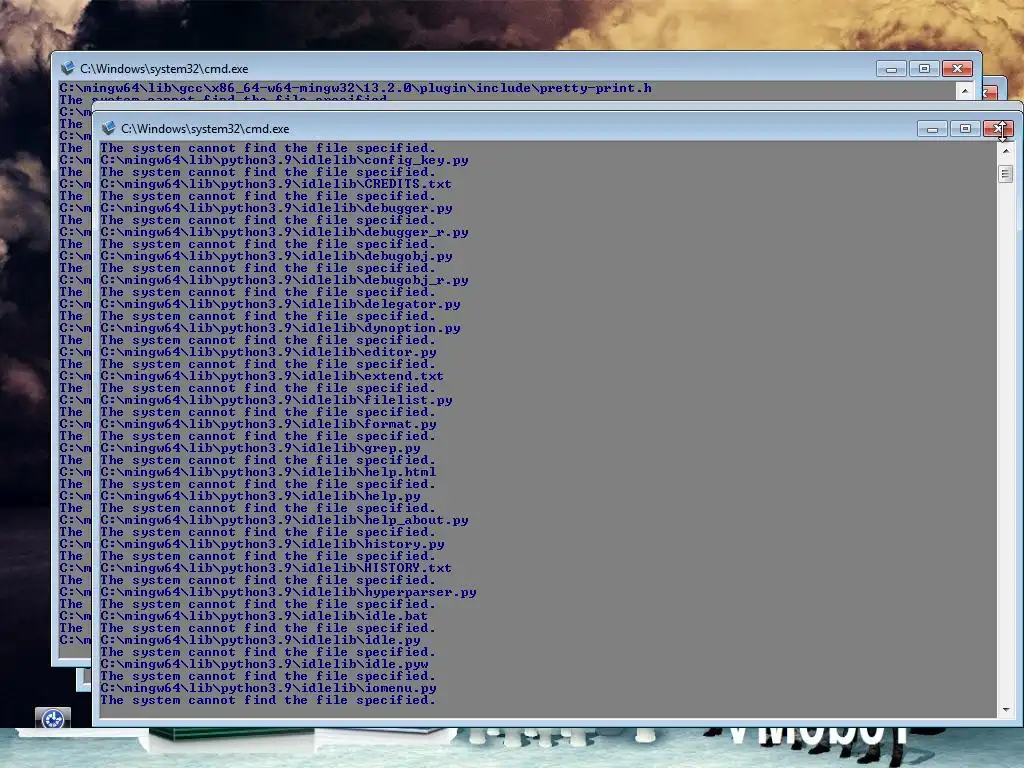Click the delegator.py path line
The image size is (1024, 768).
[x=280, y=304]
